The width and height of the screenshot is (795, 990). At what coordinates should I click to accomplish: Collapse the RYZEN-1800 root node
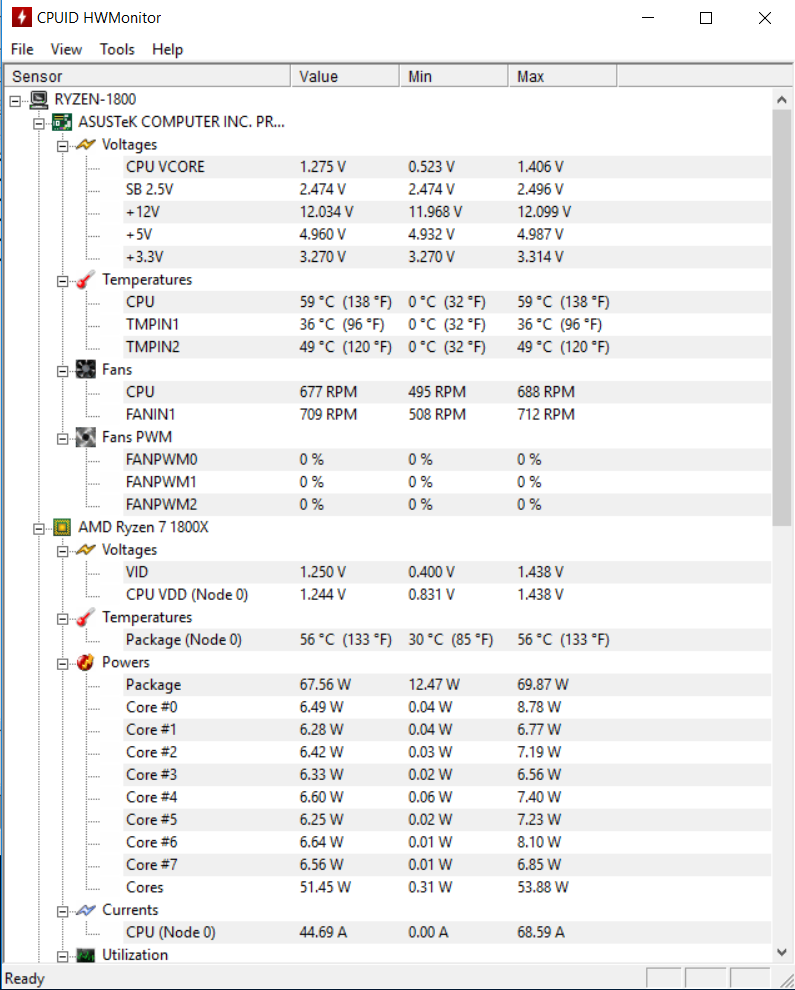(x=15, y=100)
